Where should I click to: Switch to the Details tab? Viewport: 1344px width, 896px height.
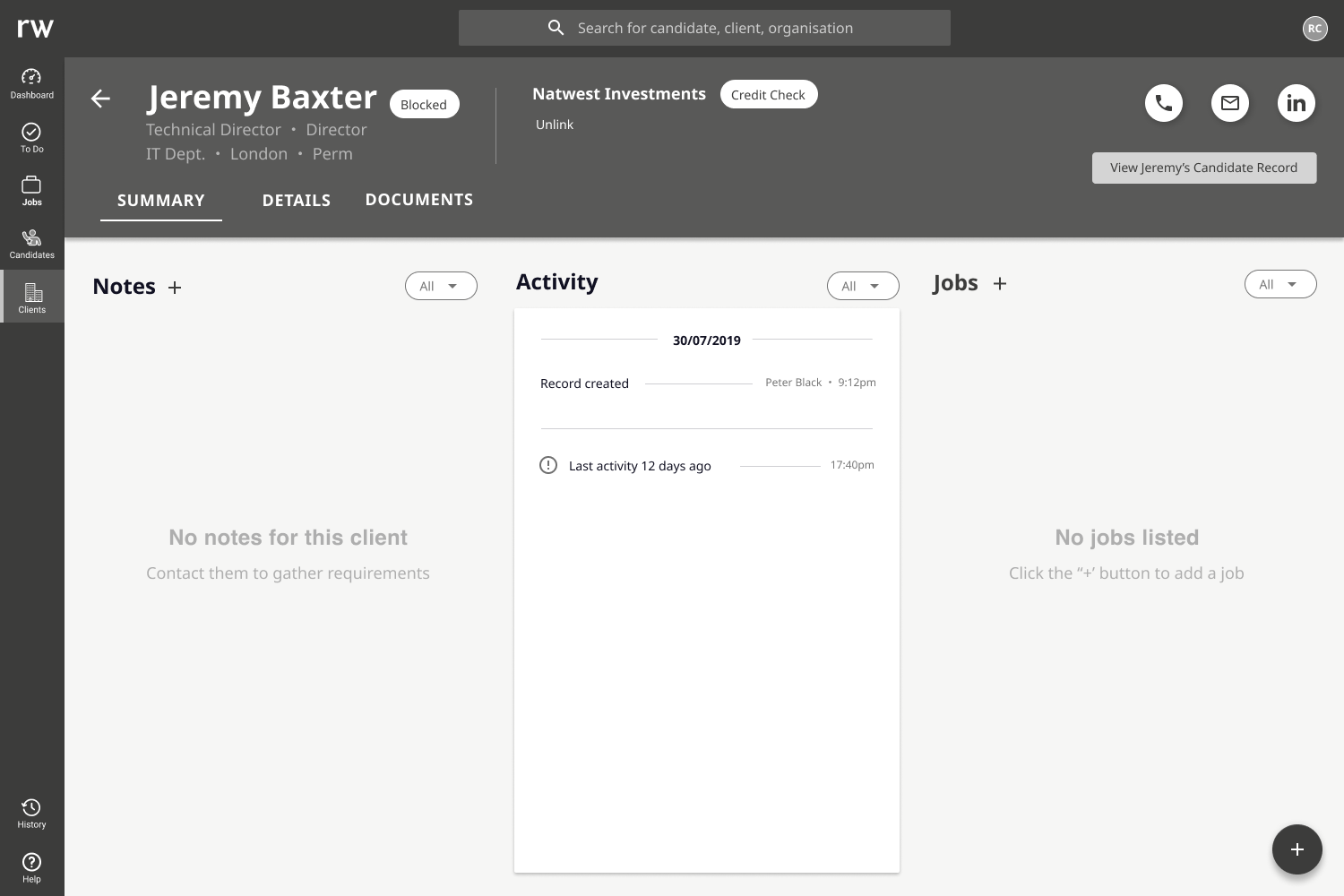297,201
